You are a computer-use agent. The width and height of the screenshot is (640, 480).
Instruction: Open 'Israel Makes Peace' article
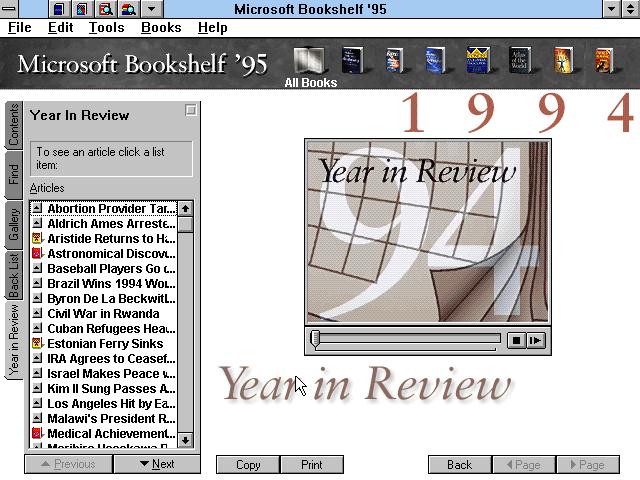click(x=111, y=373)
